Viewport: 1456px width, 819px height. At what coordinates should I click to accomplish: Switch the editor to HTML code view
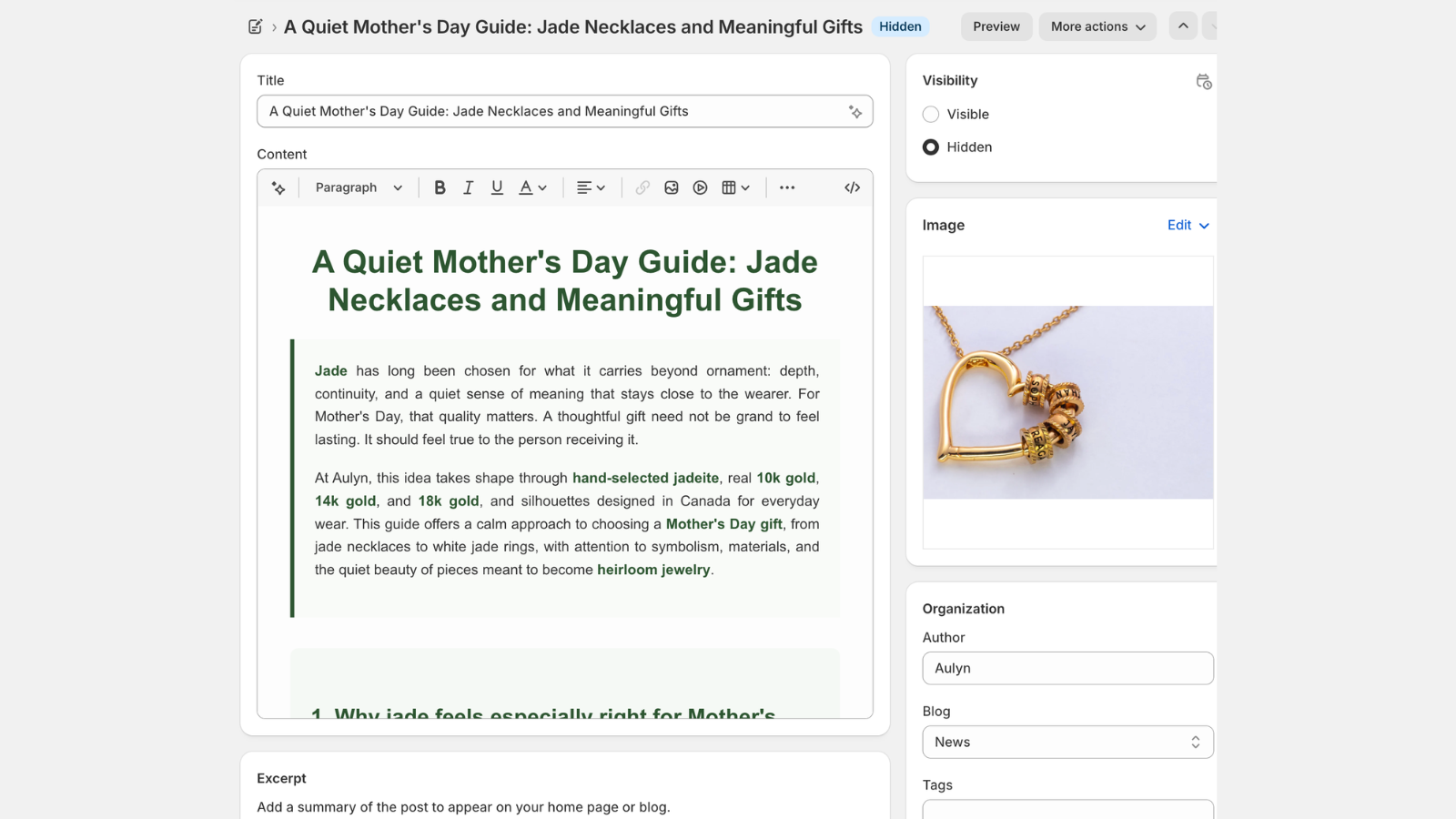tap(852, 187)
